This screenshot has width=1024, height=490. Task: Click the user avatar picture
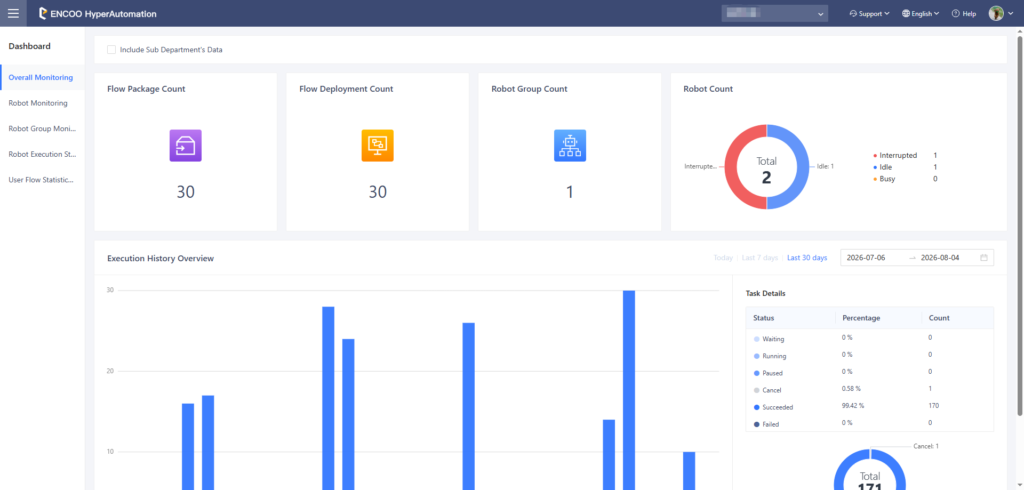coord(996,13)
